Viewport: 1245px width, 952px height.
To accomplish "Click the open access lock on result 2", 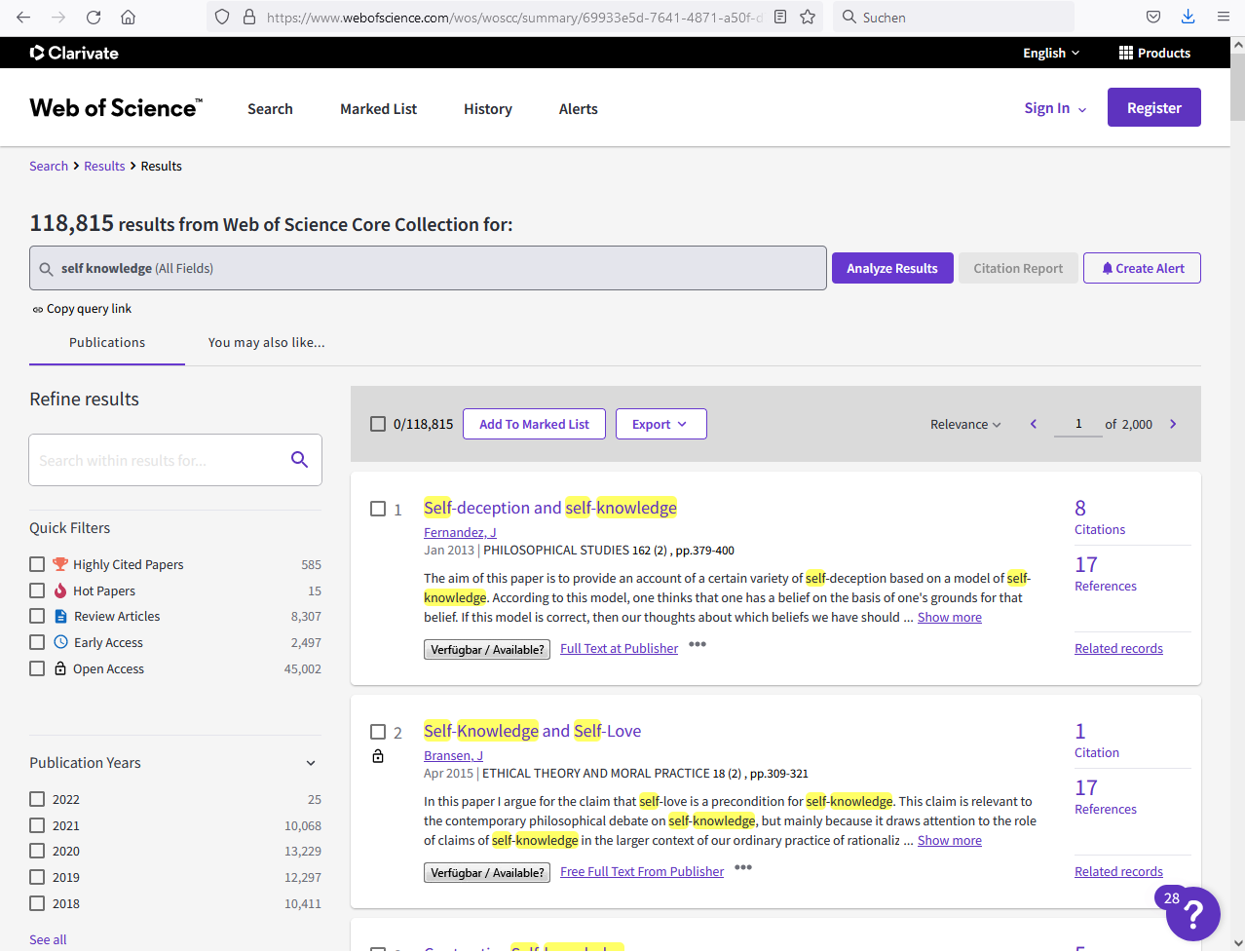I will pos(378,756).
